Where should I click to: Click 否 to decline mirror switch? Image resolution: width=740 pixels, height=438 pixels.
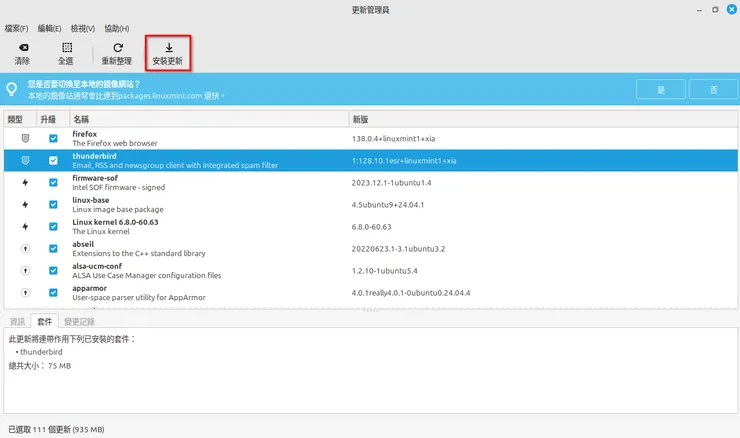[x=713, y=89]
